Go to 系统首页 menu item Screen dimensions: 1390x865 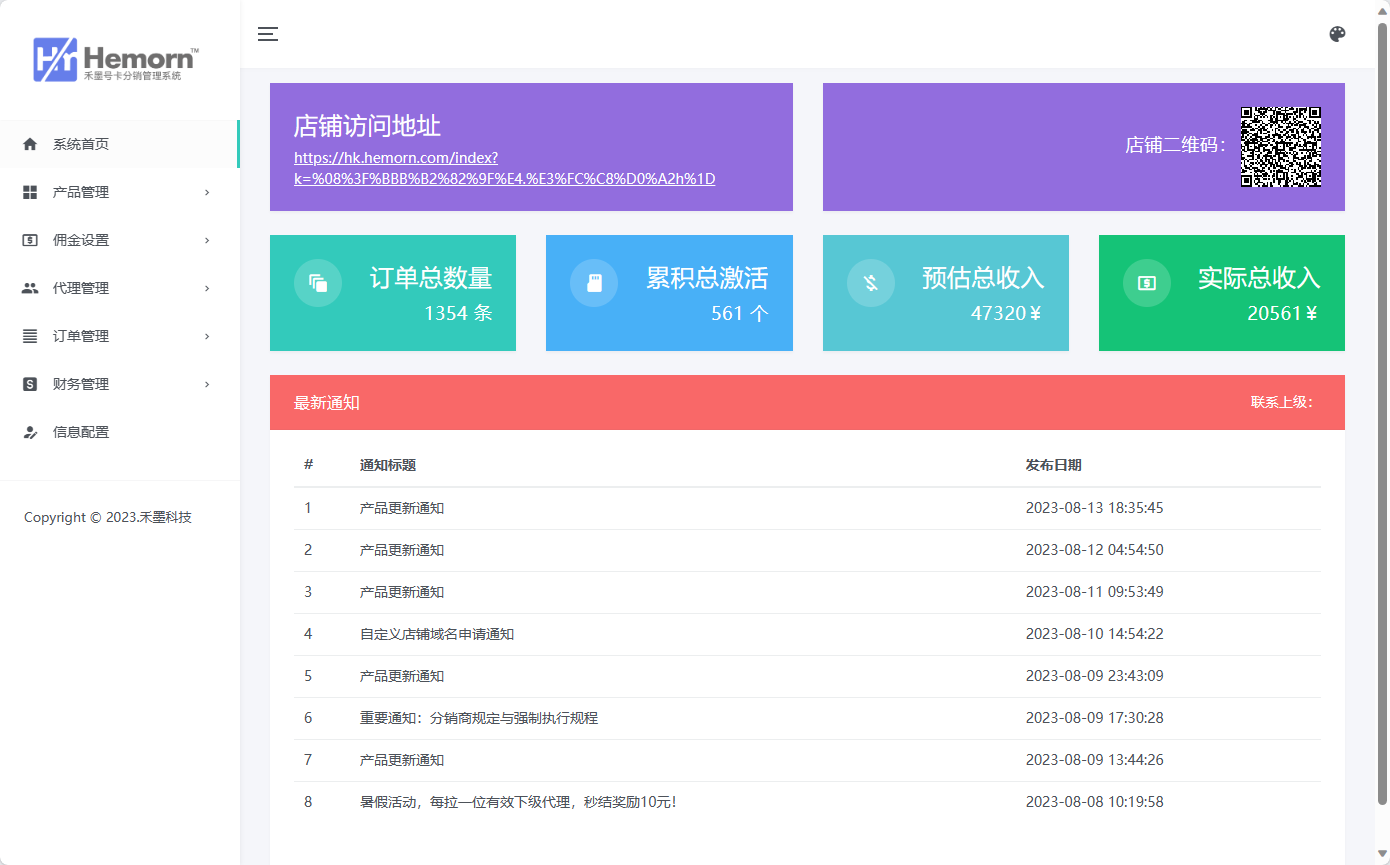pyautogui.click(x=120, y=144)
